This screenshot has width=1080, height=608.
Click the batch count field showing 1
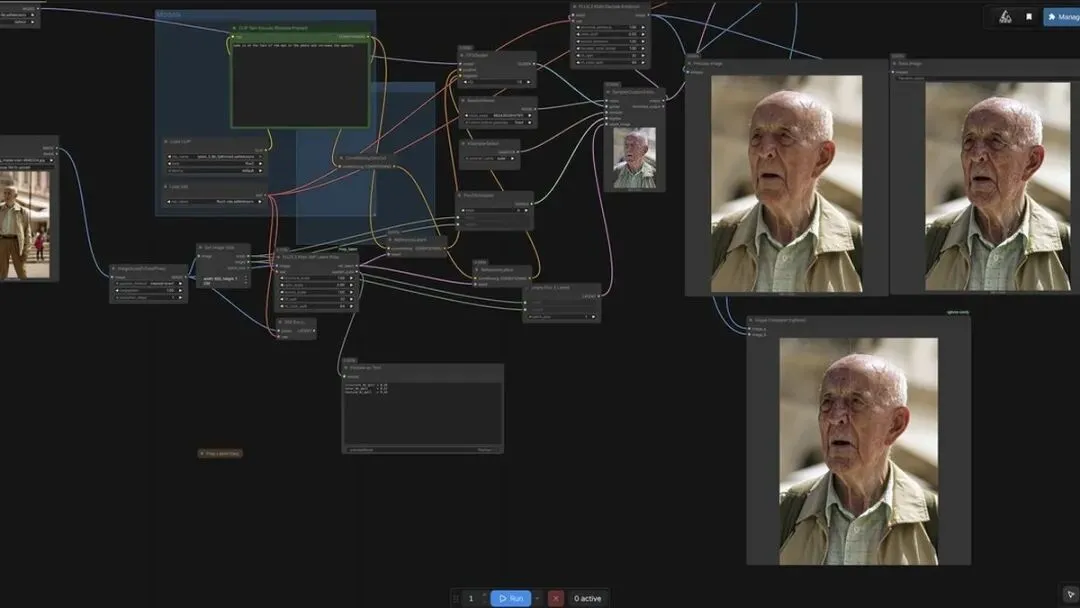click(471, 598)
